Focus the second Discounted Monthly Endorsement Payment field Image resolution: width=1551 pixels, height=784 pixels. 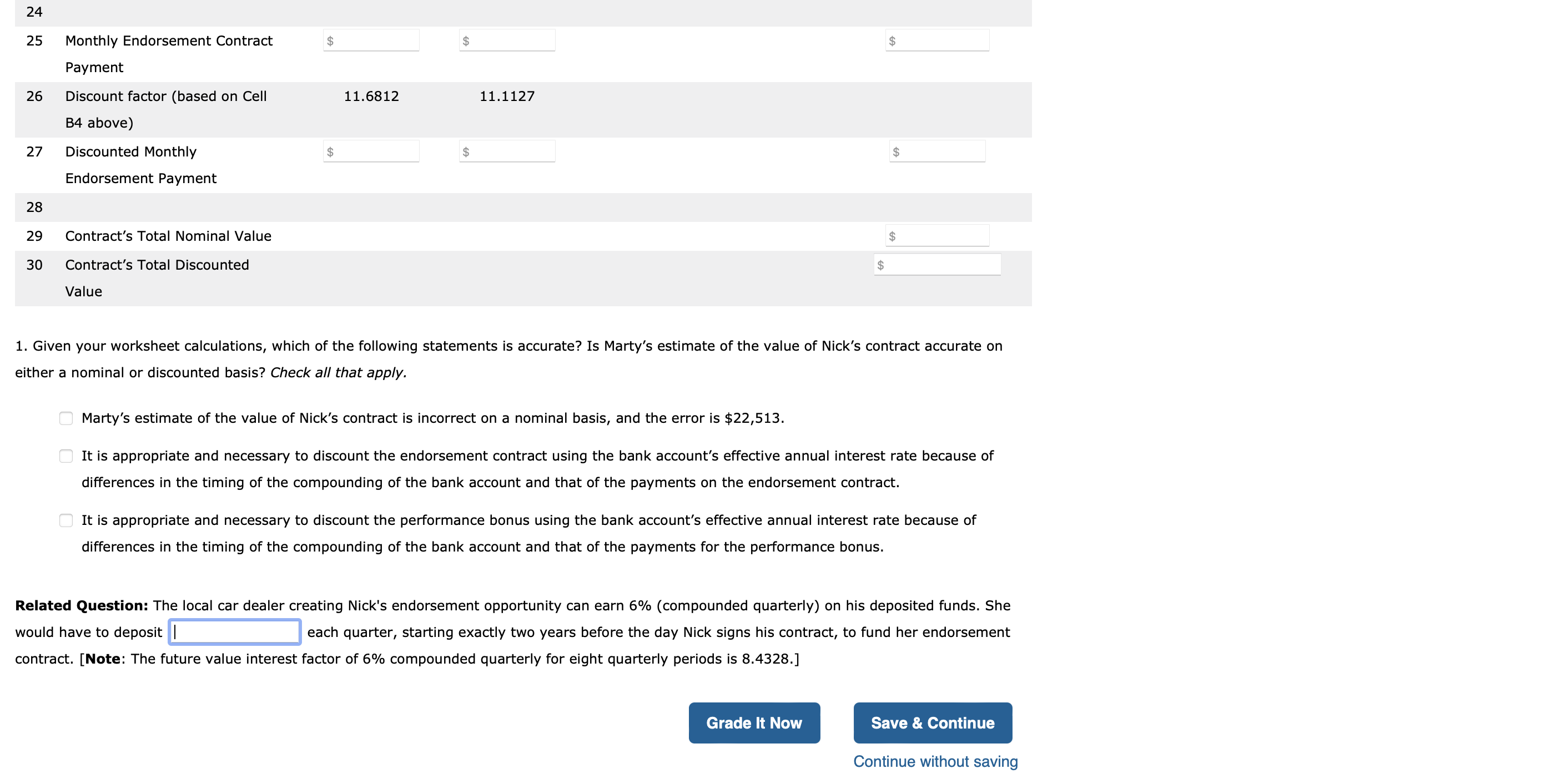(x=506, y=150)
